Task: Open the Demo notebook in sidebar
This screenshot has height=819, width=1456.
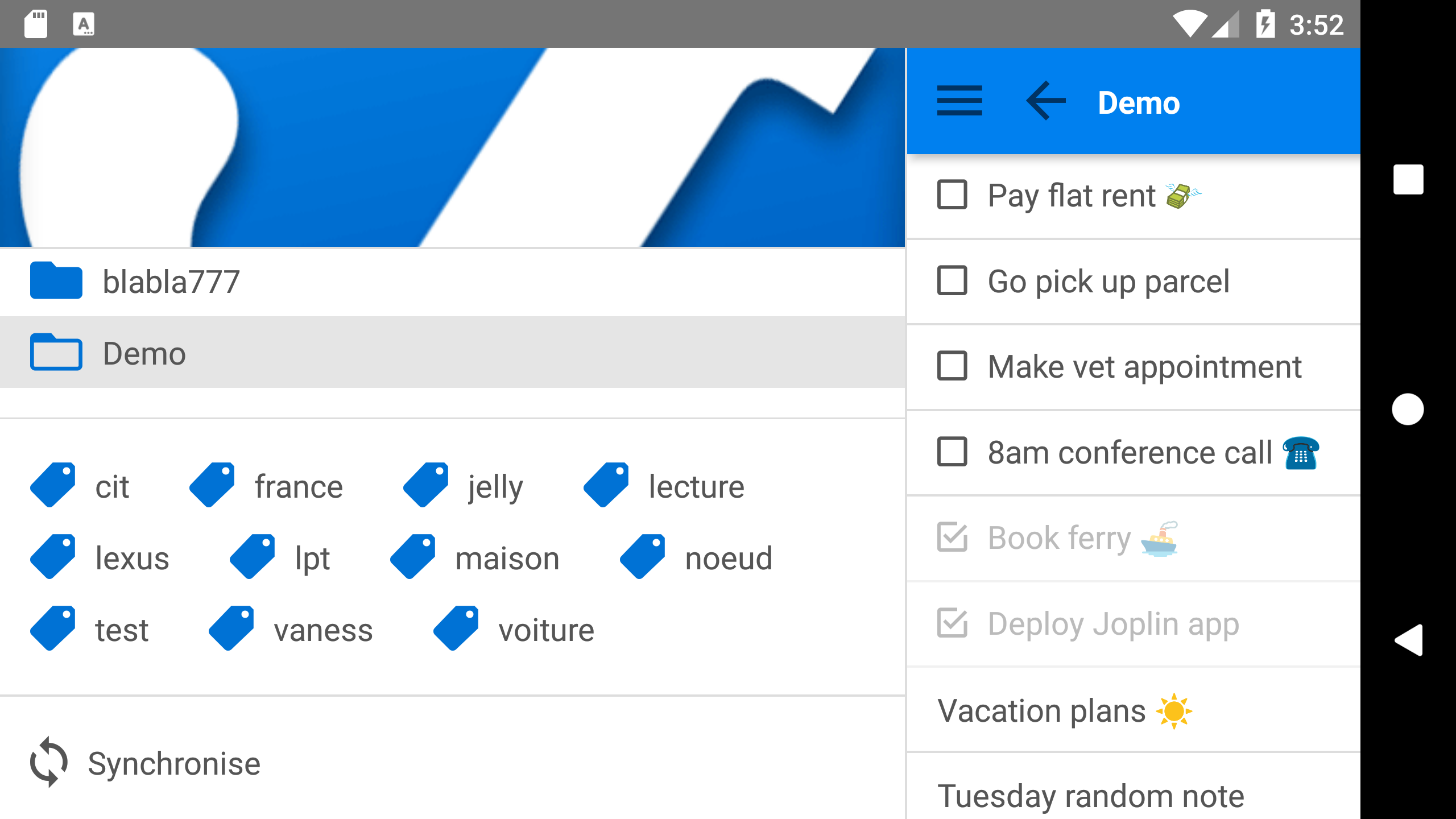Action: 144,353
